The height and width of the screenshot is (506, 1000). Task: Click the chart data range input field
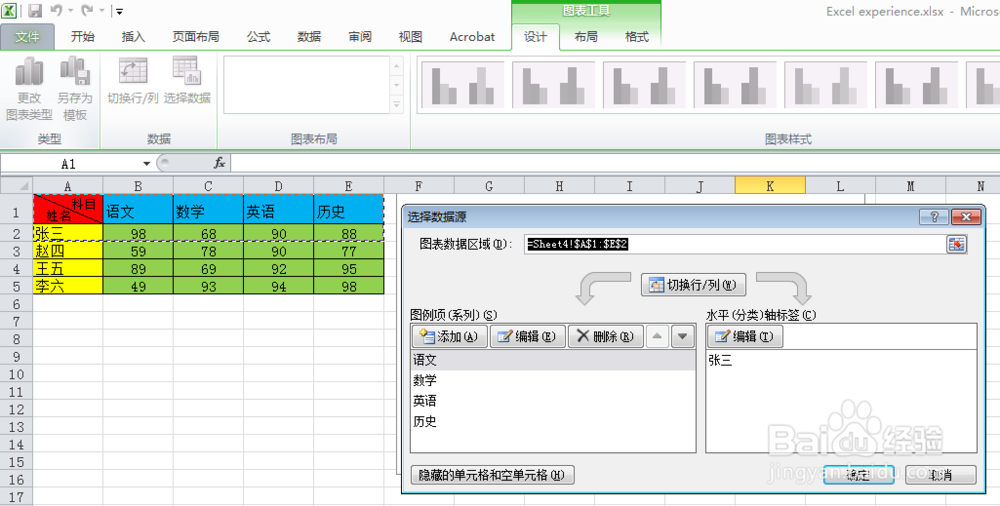click(x=733, y=244)
